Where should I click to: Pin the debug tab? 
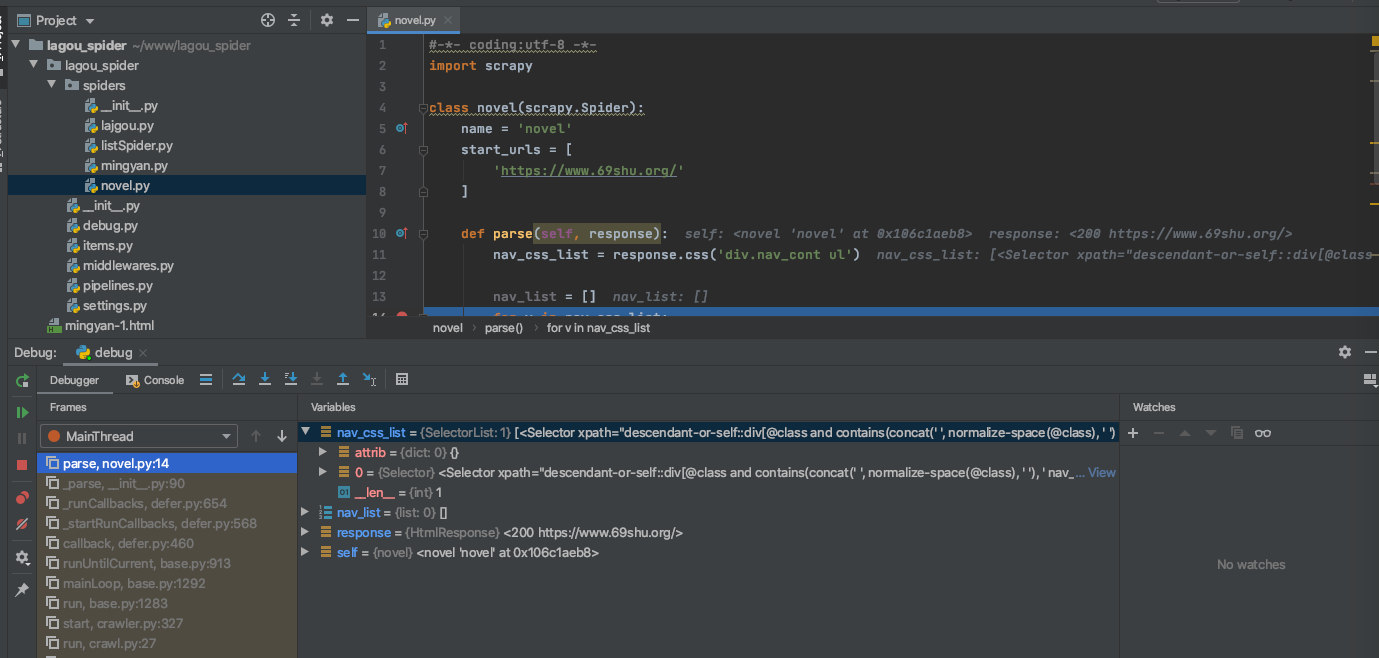22,590
